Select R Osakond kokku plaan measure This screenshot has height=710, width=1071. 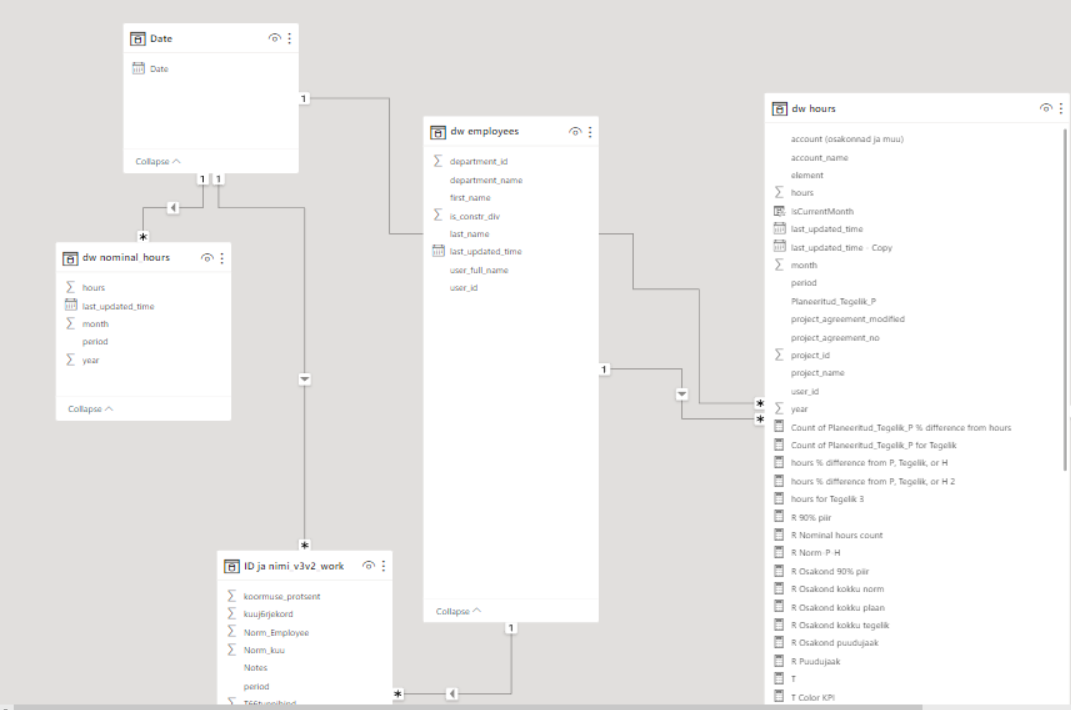pyautogui.click(x=837, y=607)
